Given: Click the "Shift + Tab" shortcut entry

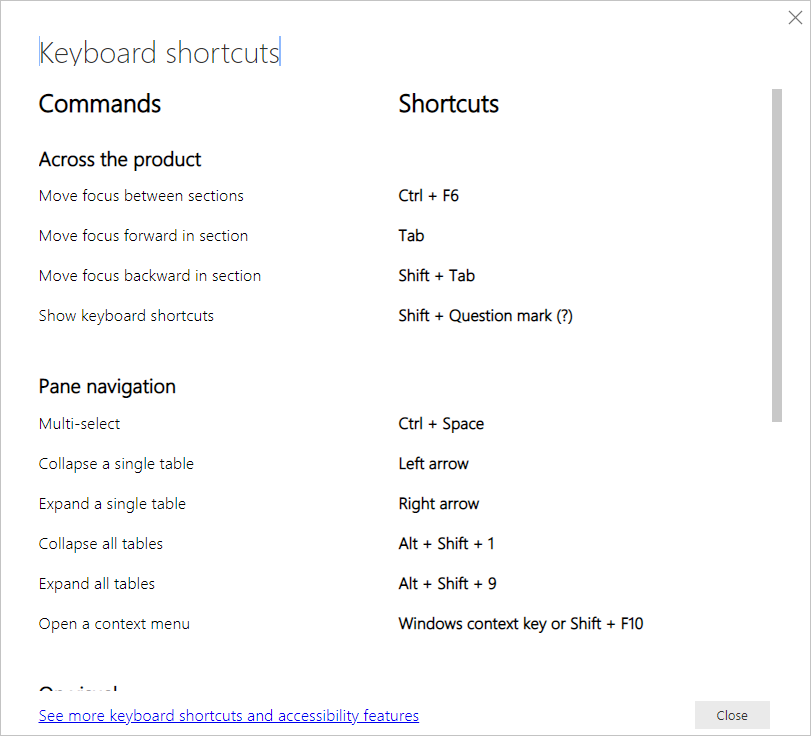Looking at the screenshot, I should tap(436, 275).
